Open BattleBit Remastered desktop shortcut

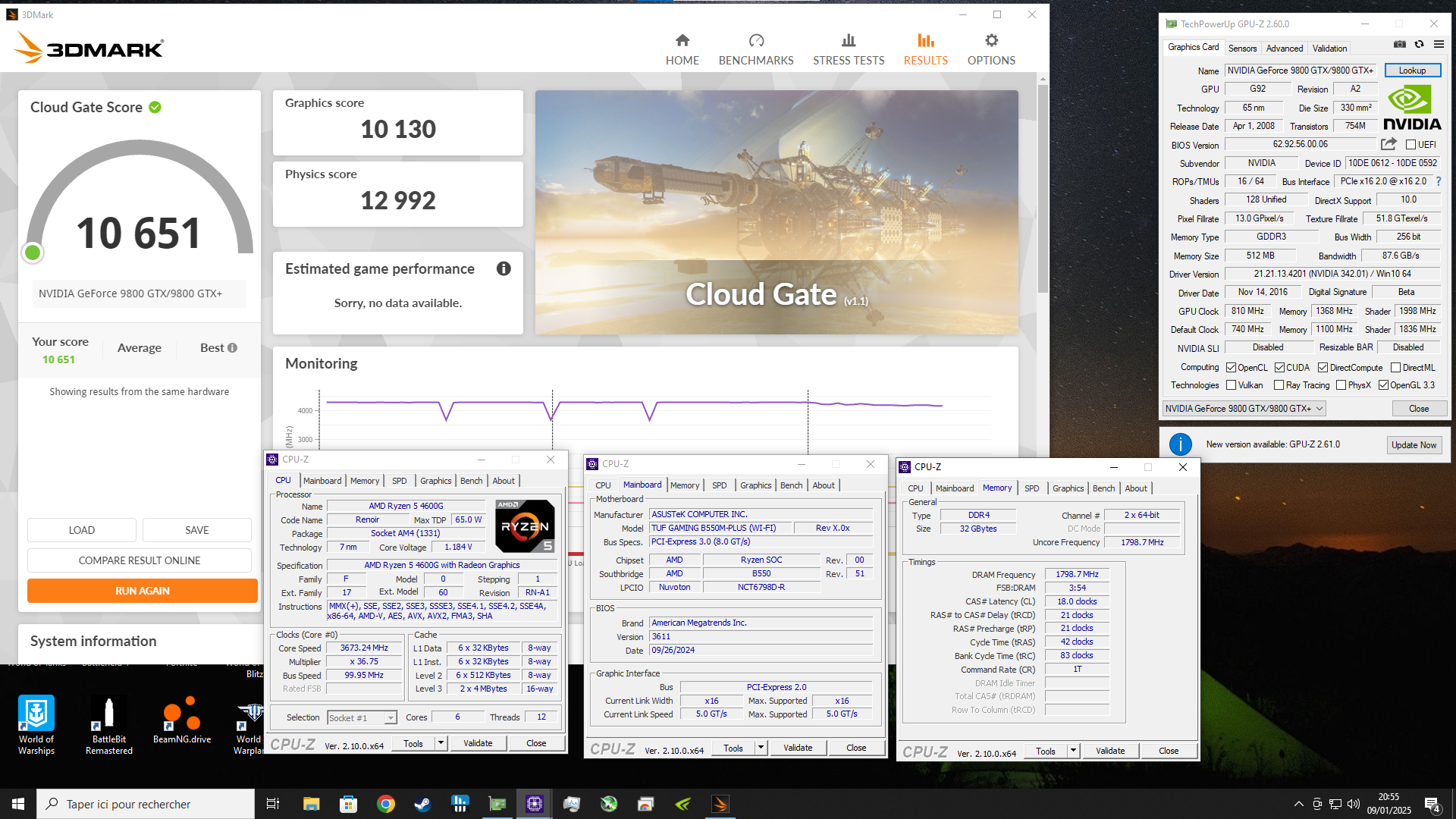(x=109, y=725)
